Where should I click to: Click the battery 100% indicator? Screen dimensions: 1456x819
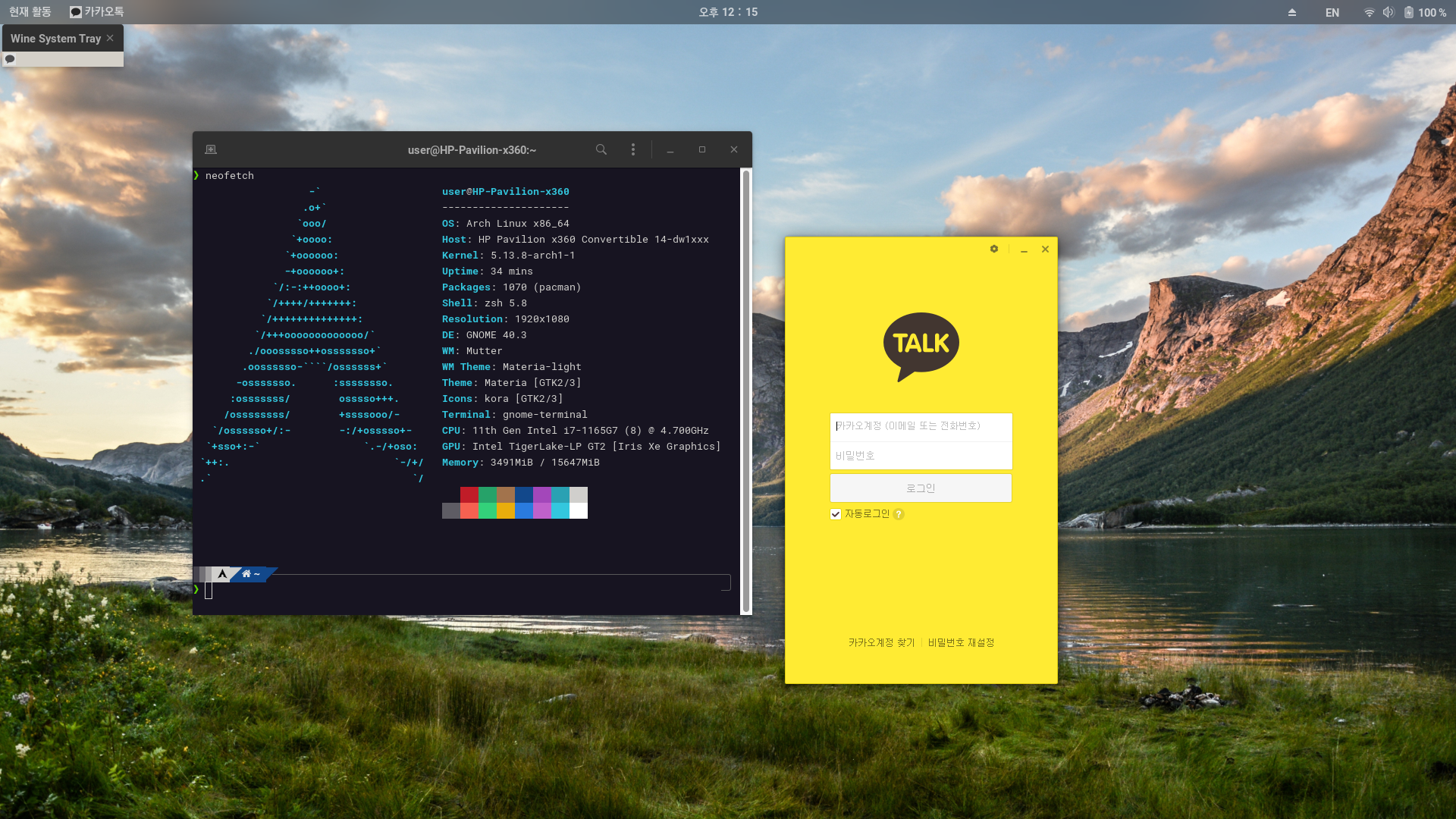click(1426, 12)
